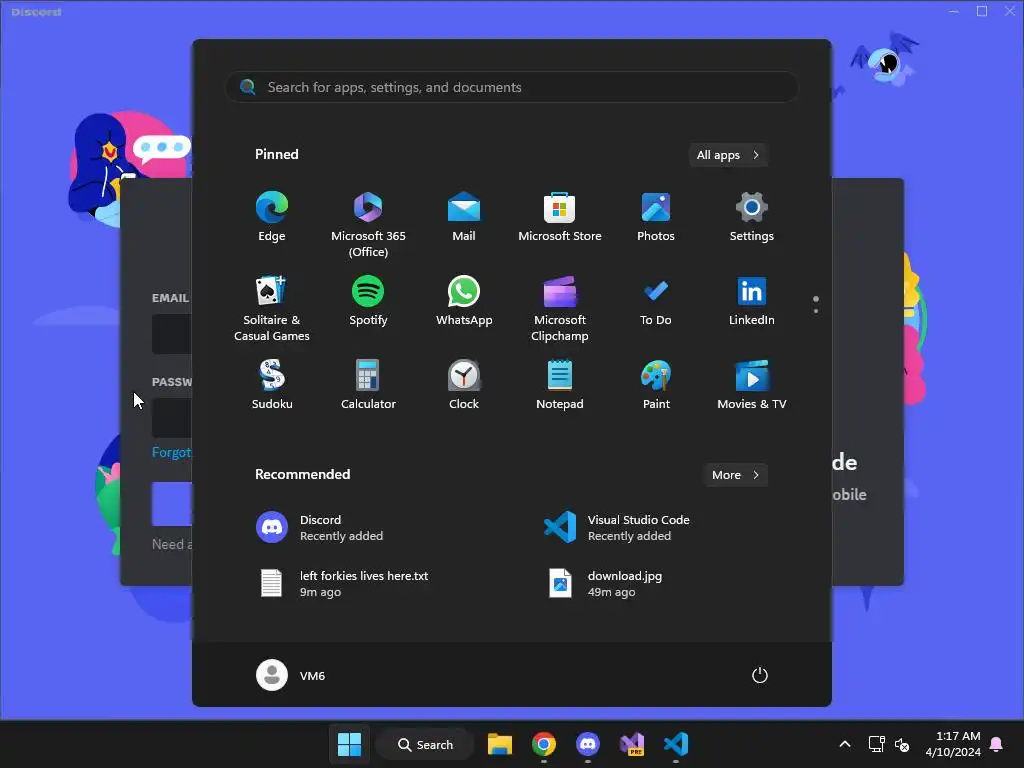Launch Microsoft Clipchamp
This screenshot has width=1024, height=768.
click(560, 308)
